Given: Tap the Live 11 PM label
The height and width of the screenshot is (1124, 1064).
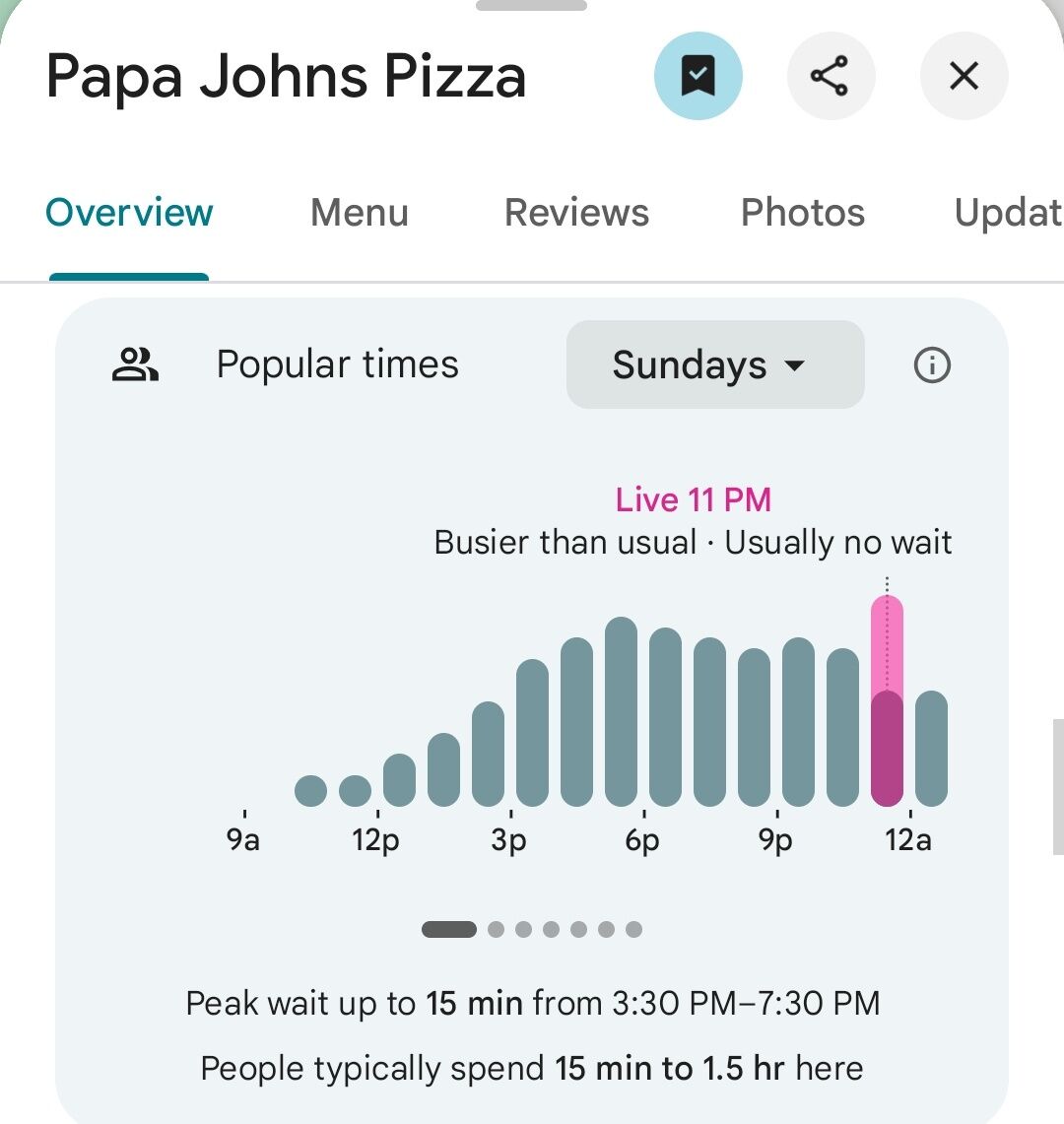Looking at the screenshot, I should (693, 499).
